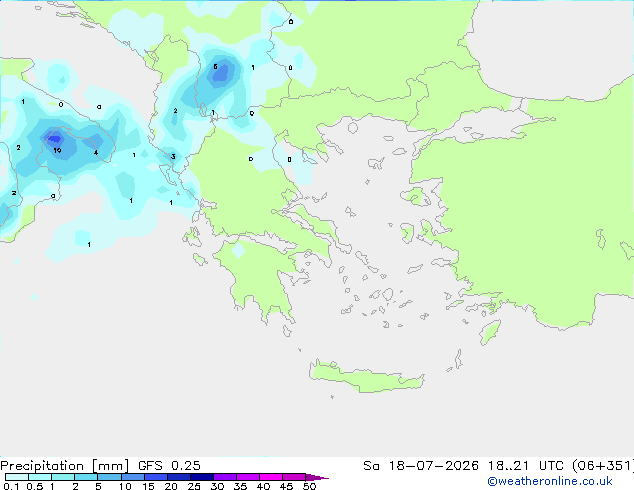Viewport: 634px width, 490px height.
Task: Click the 0.1–0.5 mm legend color swatch
Action: (17, 477)
